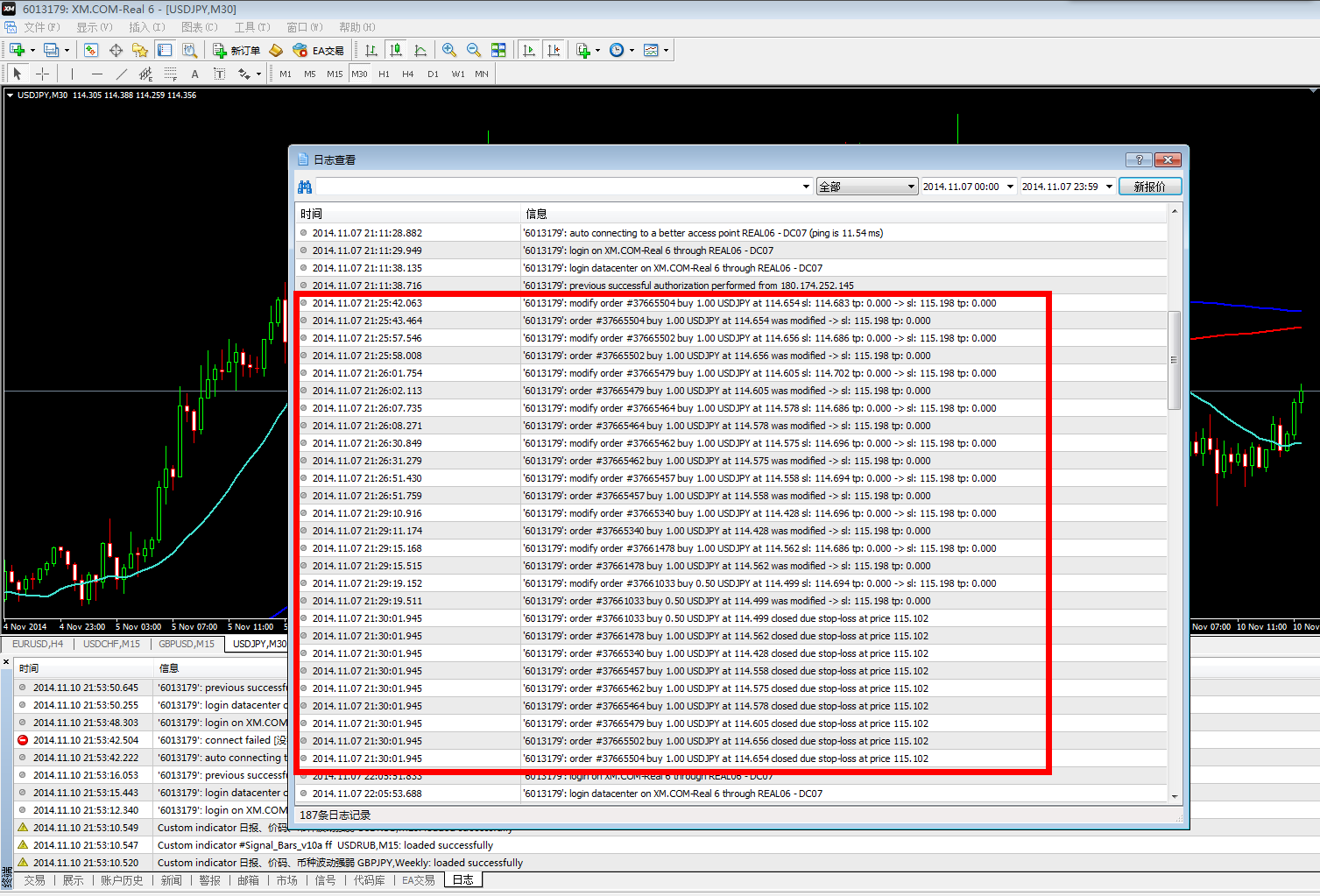The height and width of the screenshot is (896, 1320).
Task: Open the MetaEditor book icon
Action: pos(276,50)
